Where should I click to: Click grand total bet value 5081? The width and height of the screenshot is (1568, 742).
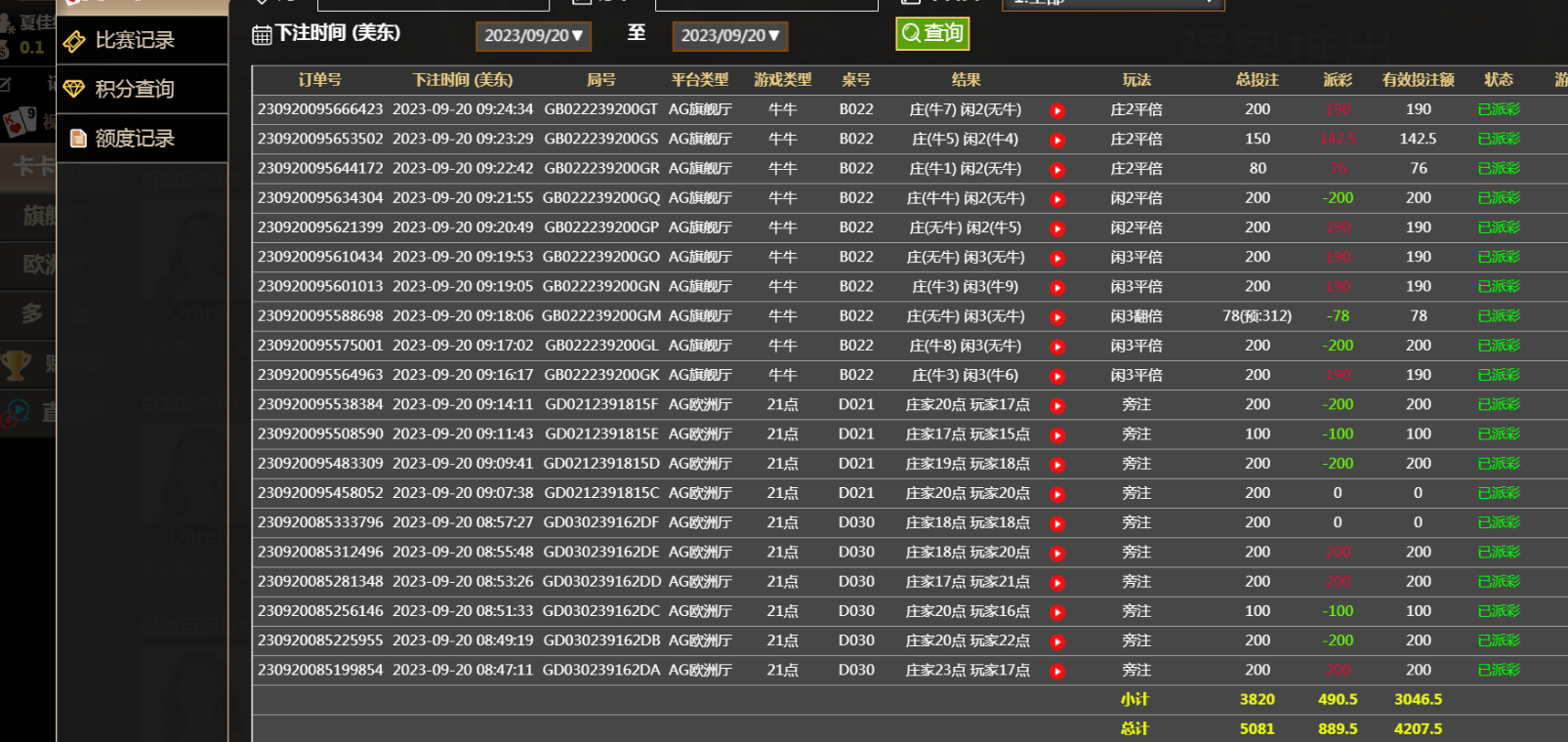pos(1258,728)
